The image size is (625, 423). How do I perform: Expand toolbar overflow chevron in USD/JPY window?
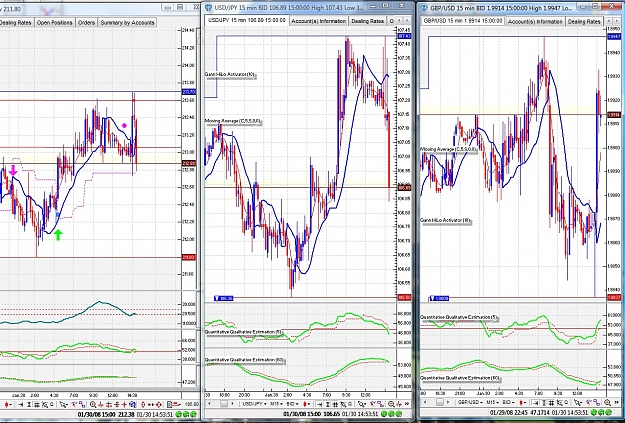(407, 404)
